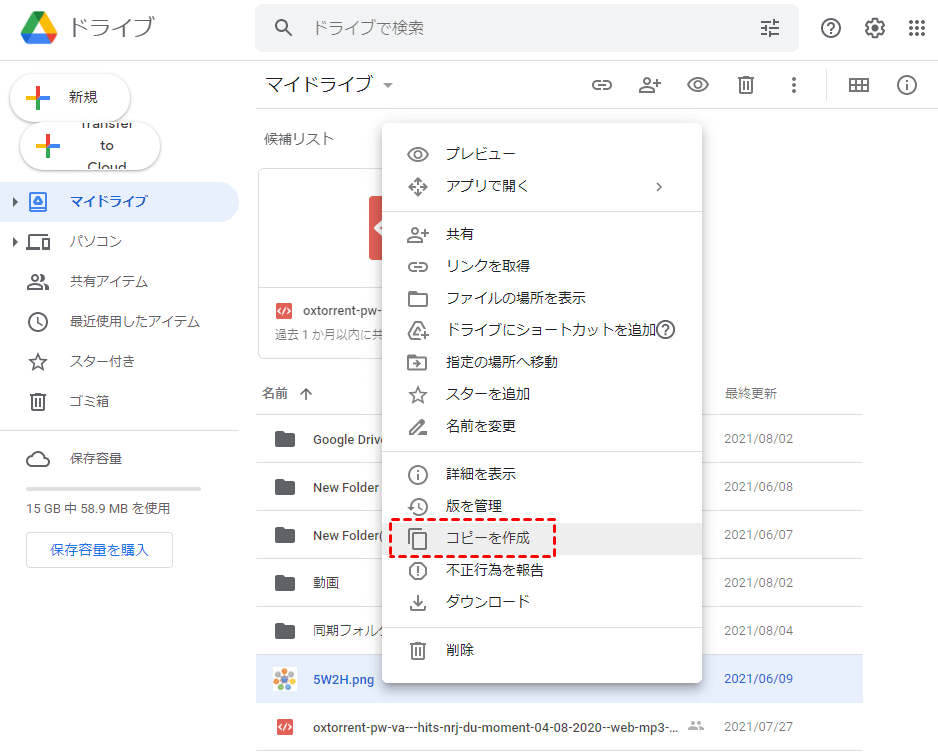Click the 新規 create button
The image size is (938, 756).
(70, 97)
